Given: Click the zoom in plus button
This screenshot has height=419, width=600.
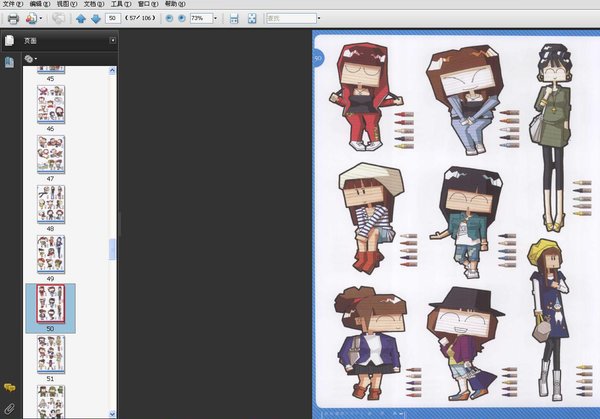Looking at the screenshot, I should pos(180,18).
